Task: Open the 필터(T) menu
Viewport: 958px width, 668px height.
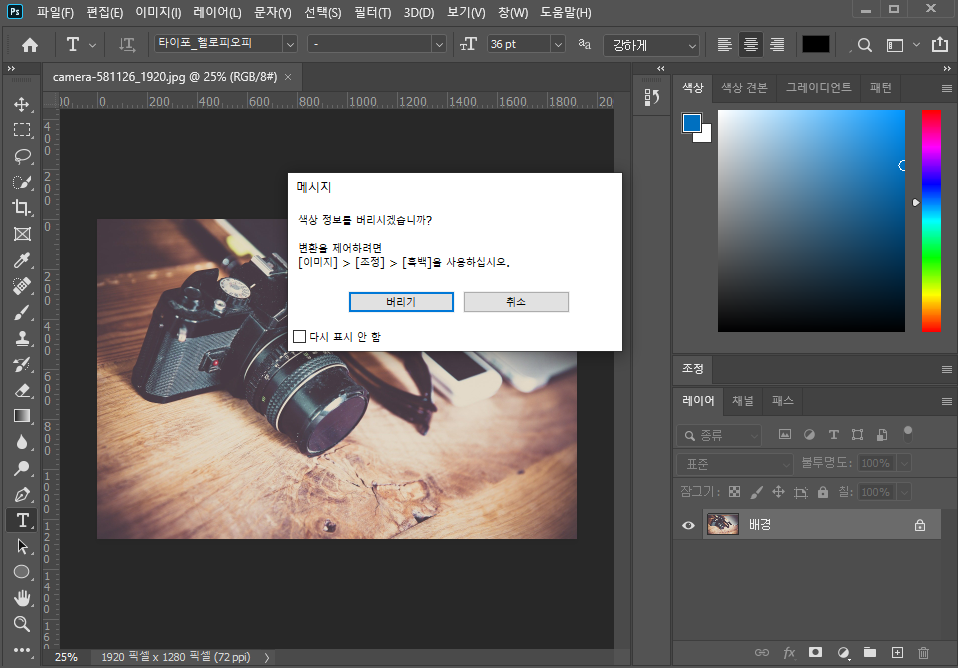Action: pos(373,12)
